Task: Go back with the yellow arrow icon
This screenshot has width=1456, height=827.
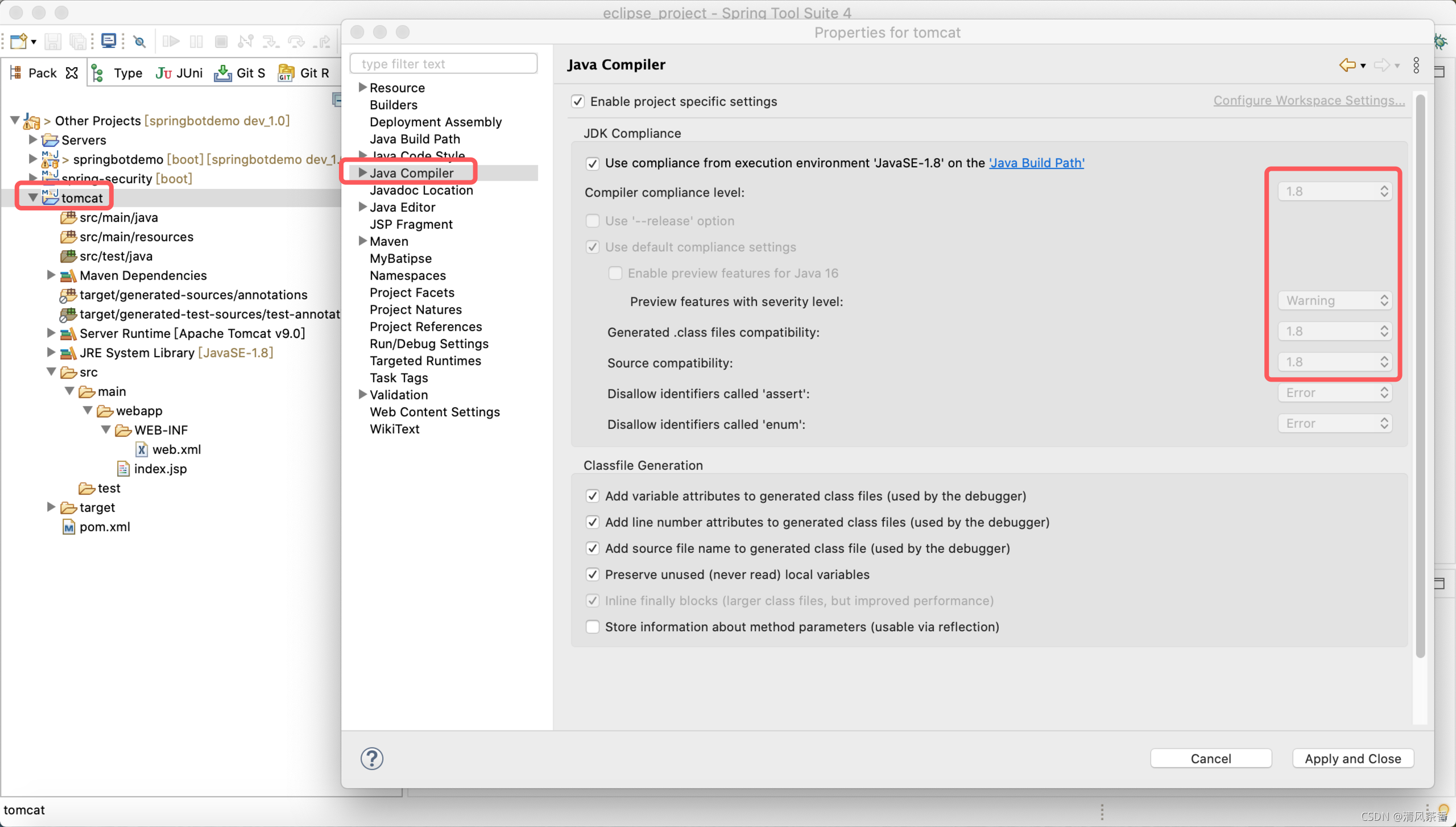Action: tap(1347, 65)
